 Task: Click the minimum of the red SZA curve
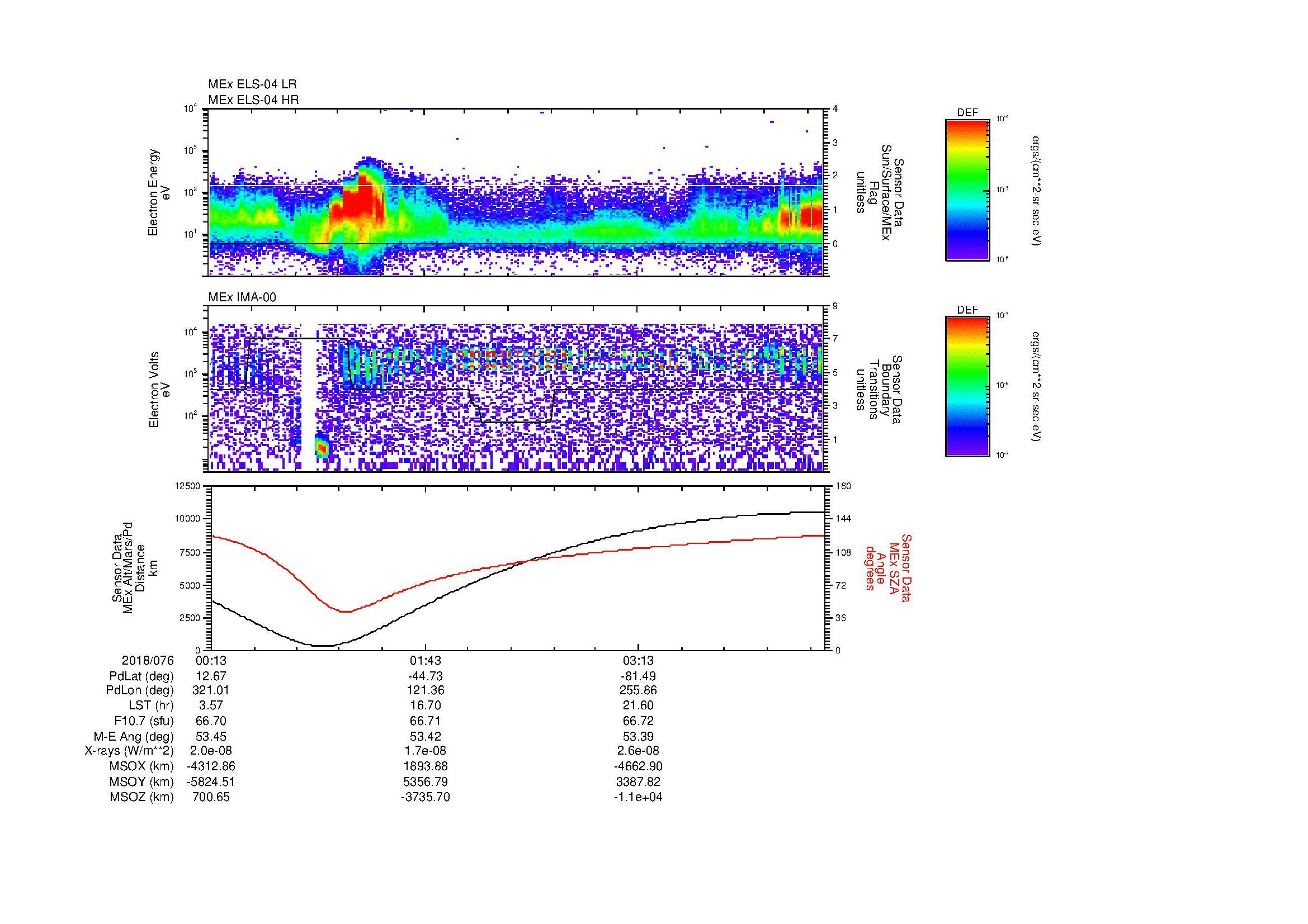coord(345,612)
